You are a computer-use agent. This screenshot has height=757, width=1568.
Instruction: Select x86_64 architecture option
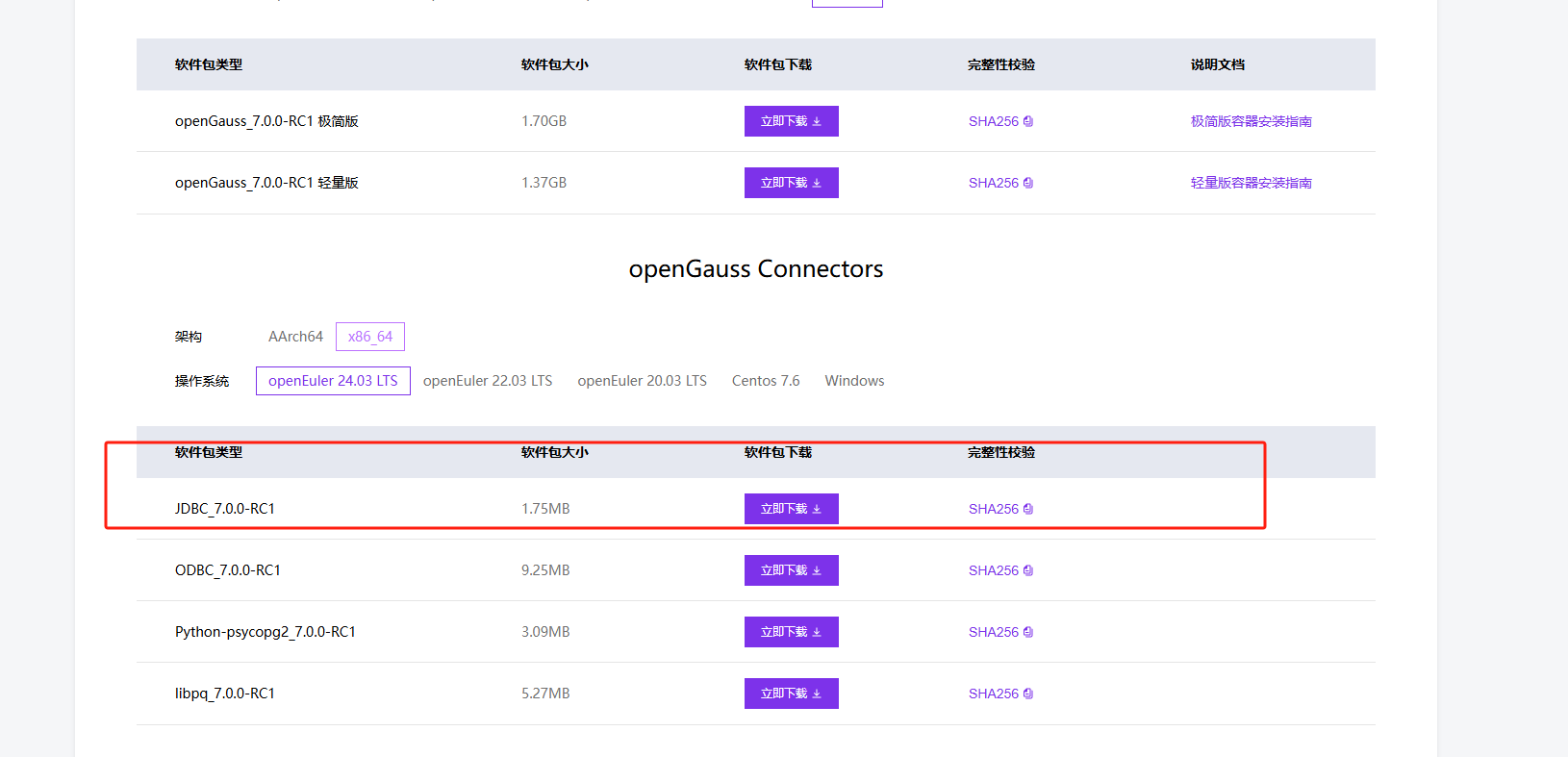point(370,337)
